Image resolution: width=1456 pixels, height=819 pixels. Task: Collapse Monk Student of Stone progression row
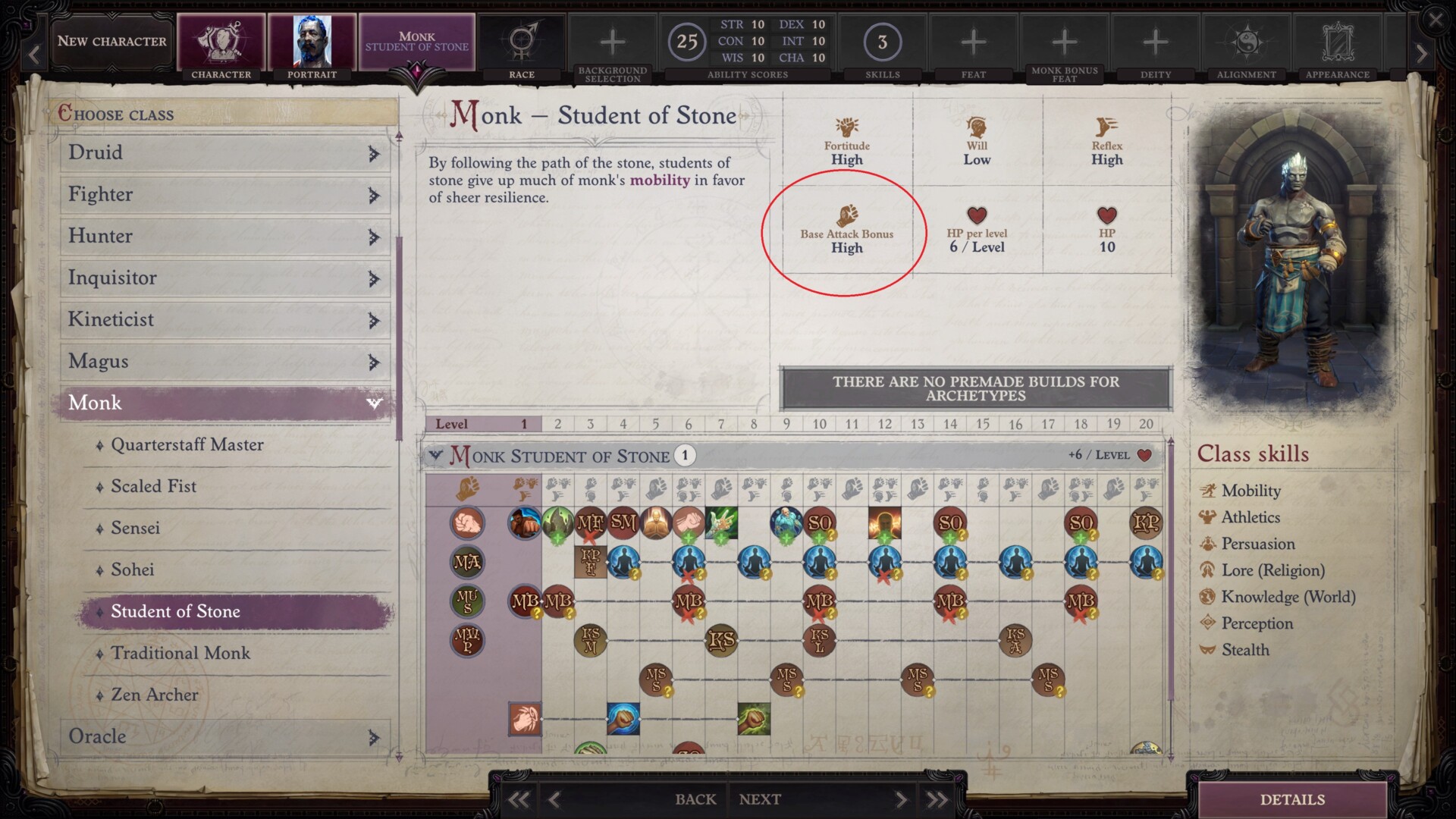(x=436, y=455)
